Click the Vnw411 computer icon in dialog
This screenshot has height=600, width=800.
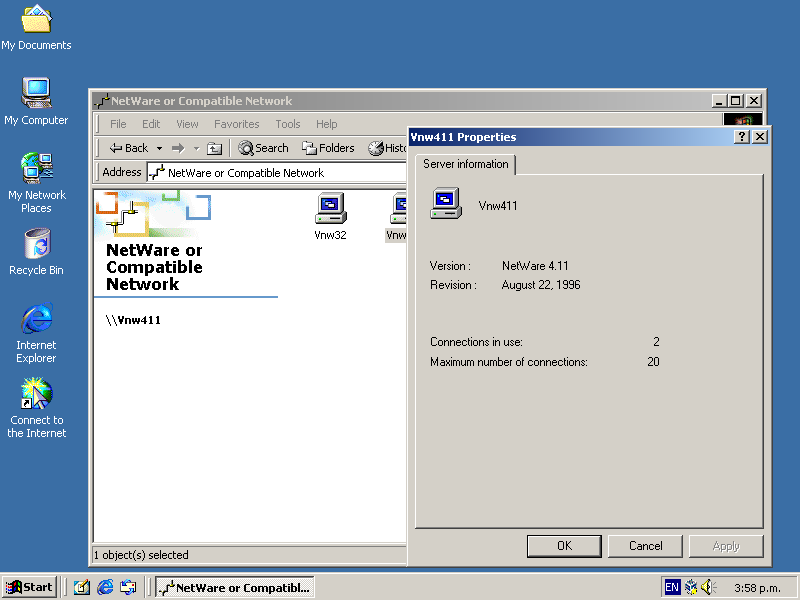click(x=446, y=204)
